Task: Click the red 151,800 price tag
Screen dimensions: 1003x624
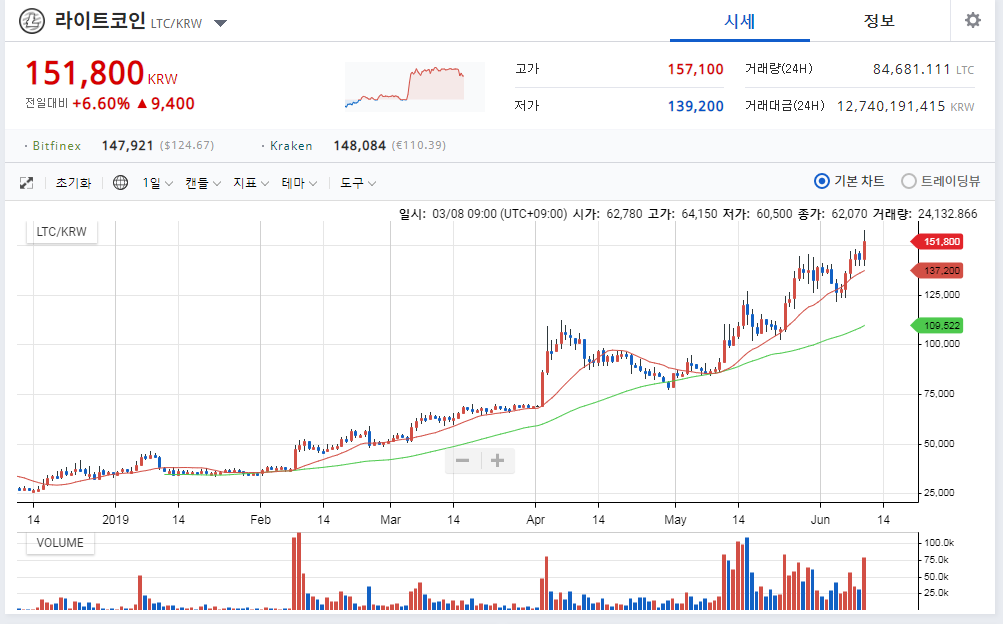Action: 936,242
